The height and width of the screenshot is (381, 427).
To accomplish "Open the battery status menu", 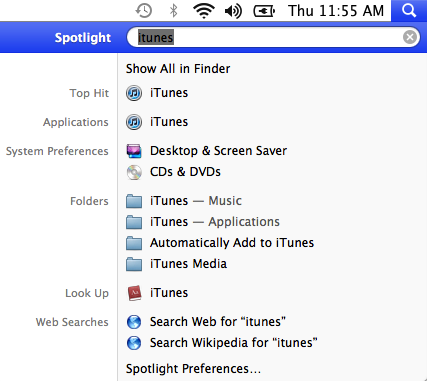I will (x=264, y=11).
